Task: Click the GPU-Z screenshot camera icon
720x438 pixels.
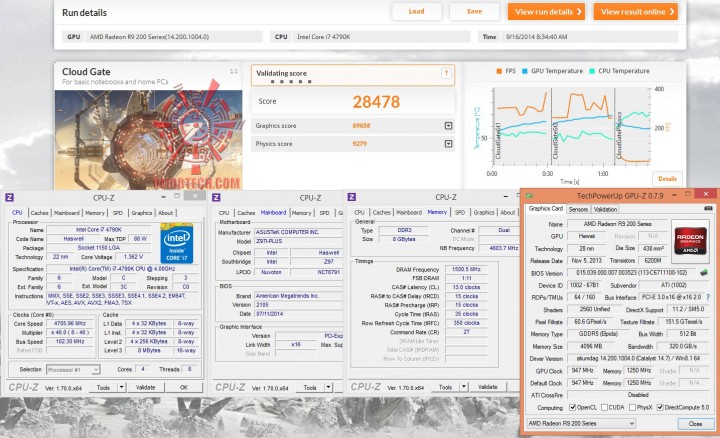Action: pos(709,208)
